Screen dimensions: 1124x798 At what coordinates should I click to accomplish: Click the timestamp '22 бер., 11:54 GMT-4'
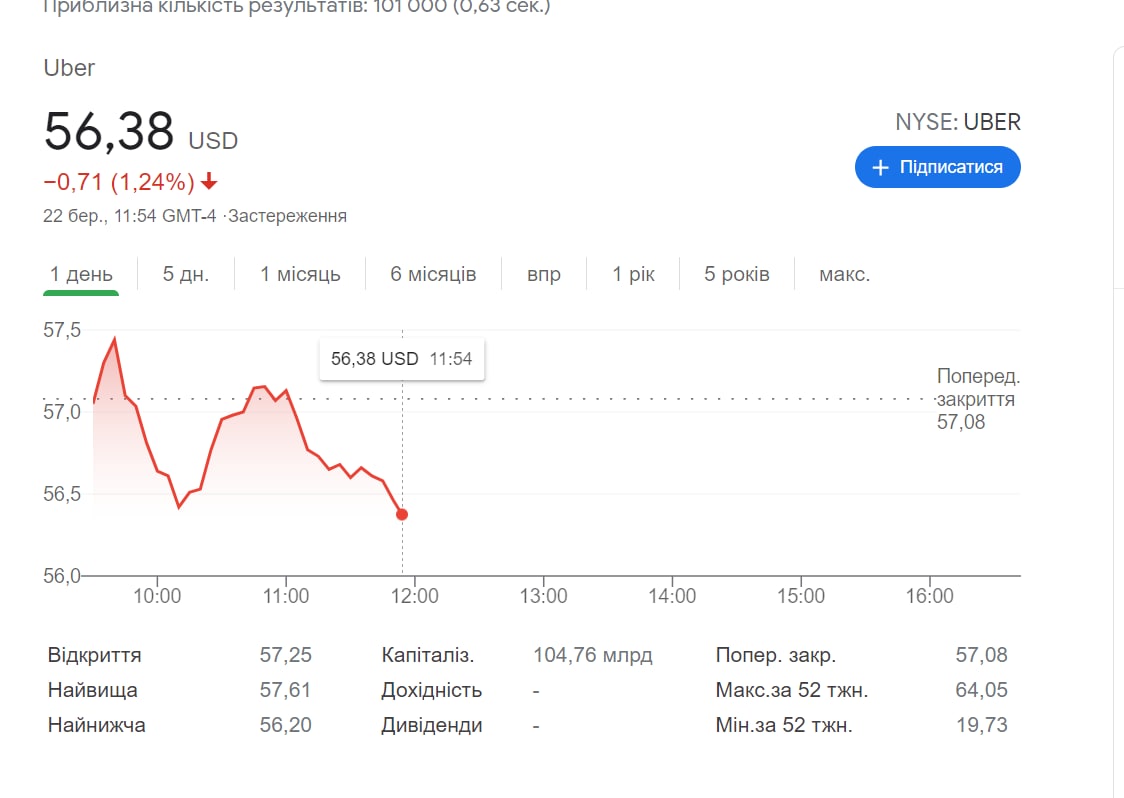coord(130,216)
